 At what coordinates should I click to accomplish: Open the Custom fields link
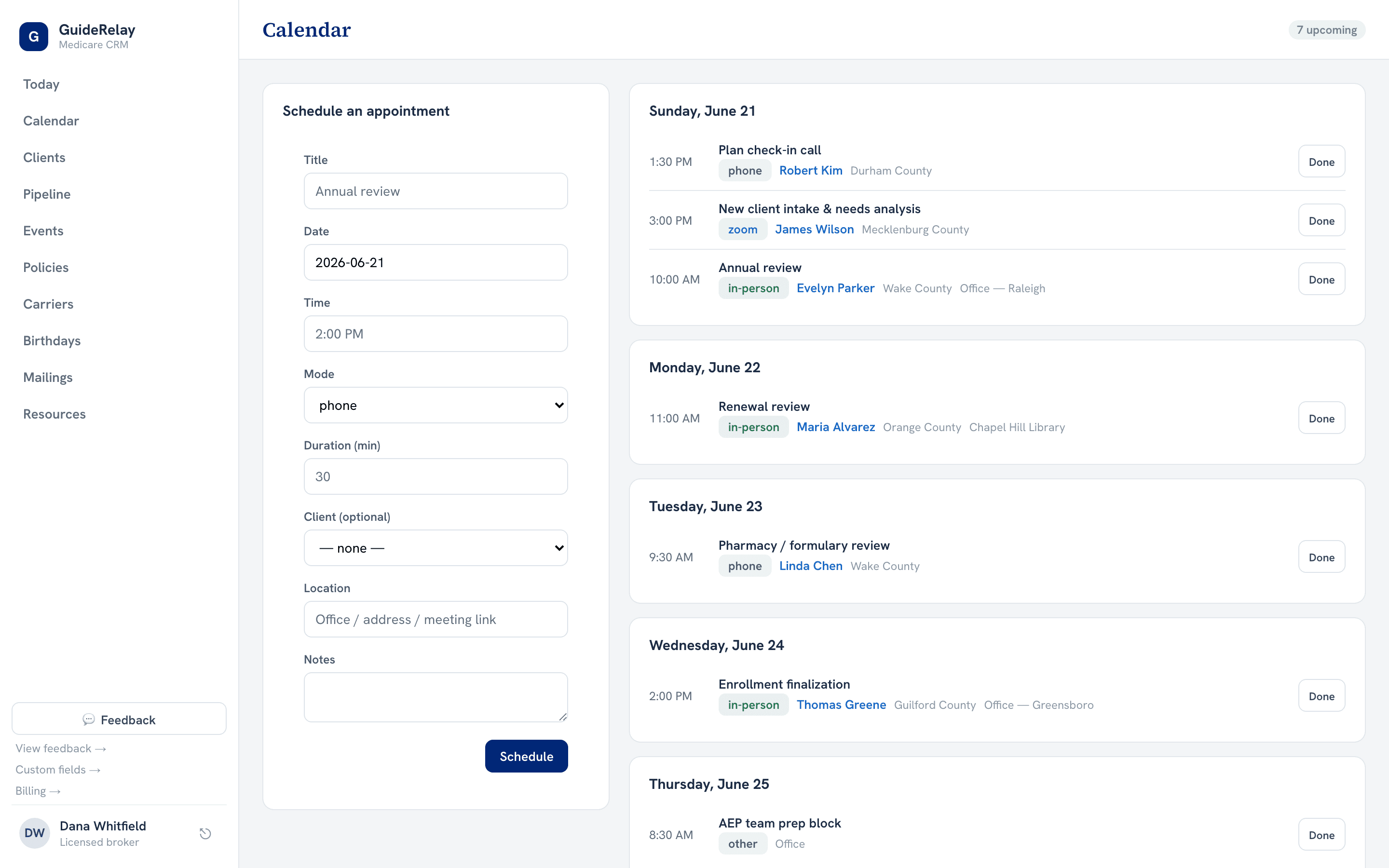pyautogui.click(x=58, y=770)
